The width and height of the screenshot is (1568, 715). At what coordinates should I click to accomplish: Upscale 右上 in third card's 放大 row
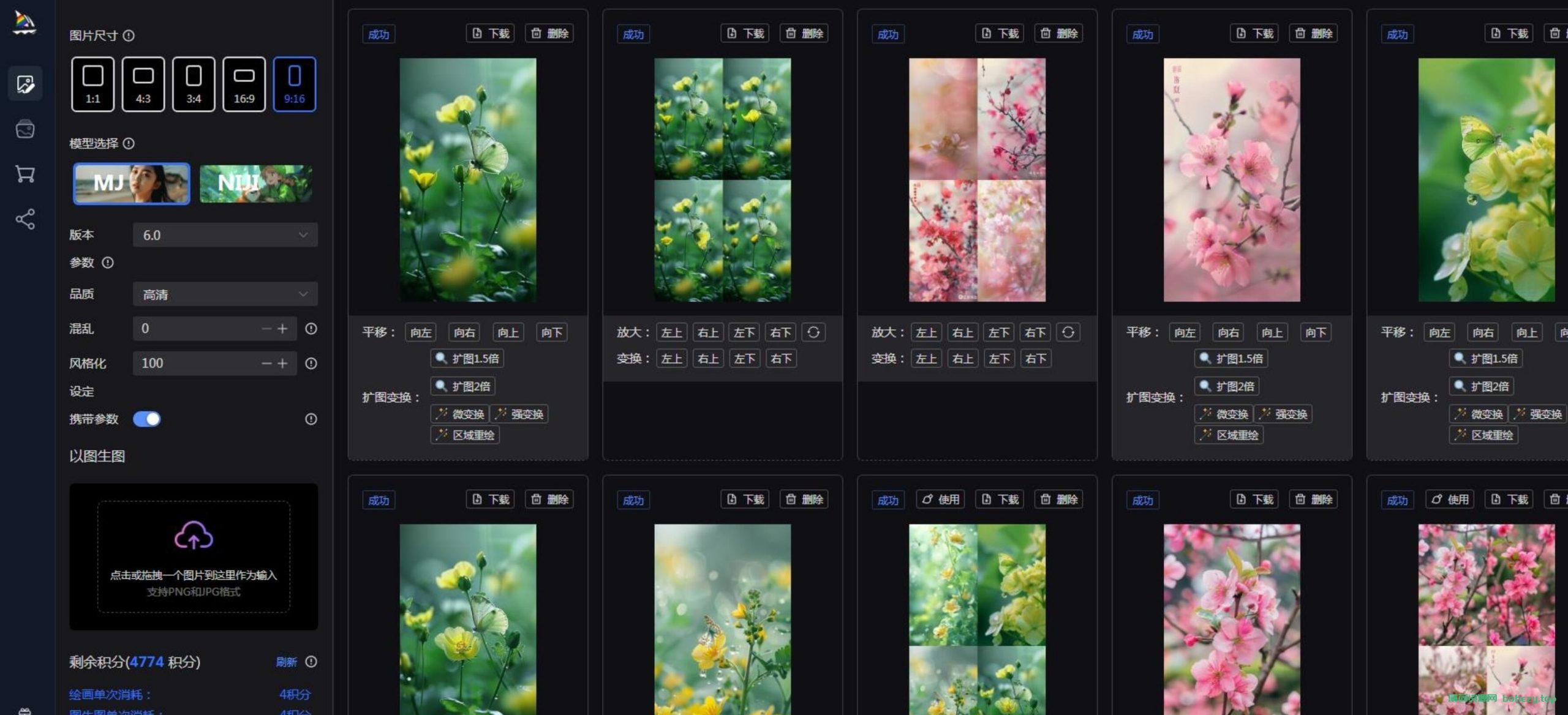coord(963,332)
